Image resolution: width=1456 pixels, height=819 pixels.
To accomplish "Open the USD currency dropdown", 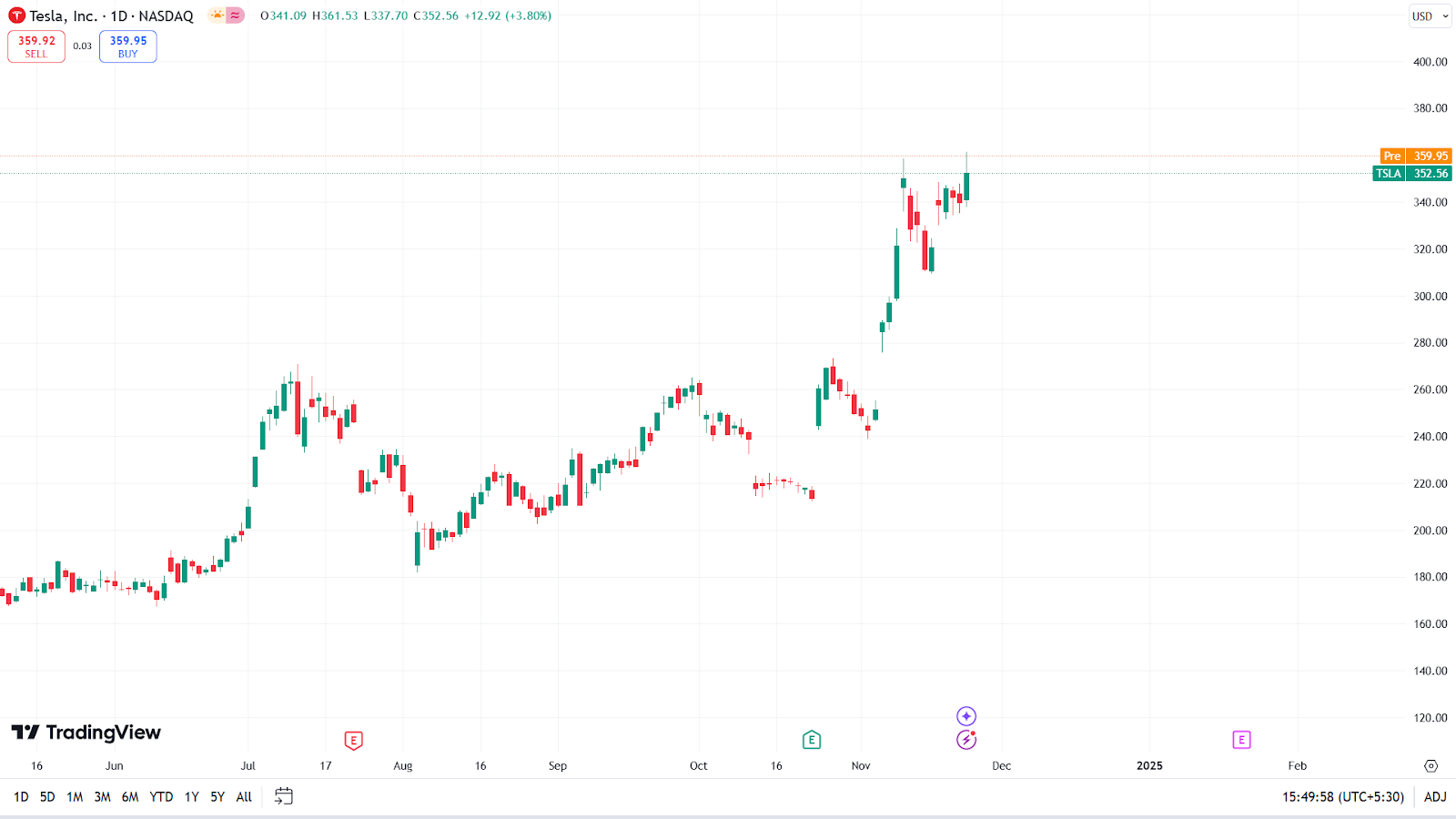I will pos(1430,16).
